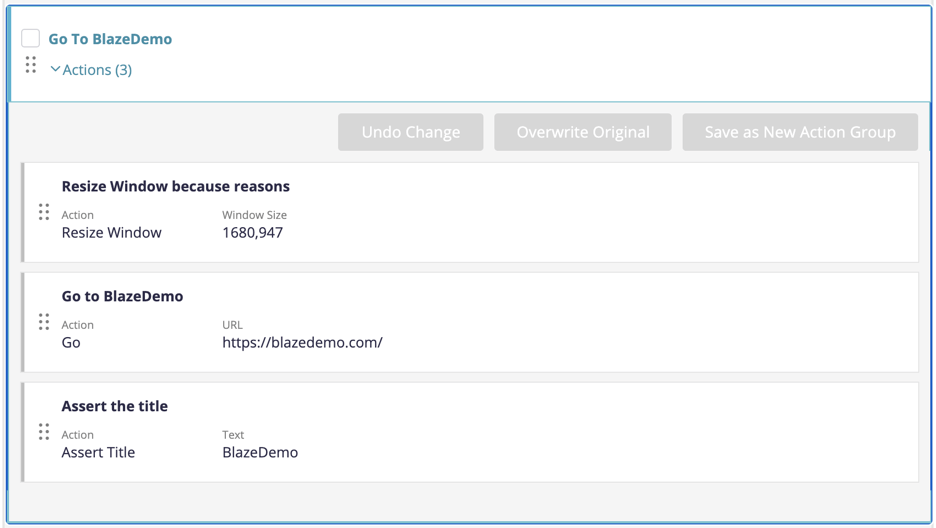Click the Window Size value 1680,947

click(x=253, y=233)
